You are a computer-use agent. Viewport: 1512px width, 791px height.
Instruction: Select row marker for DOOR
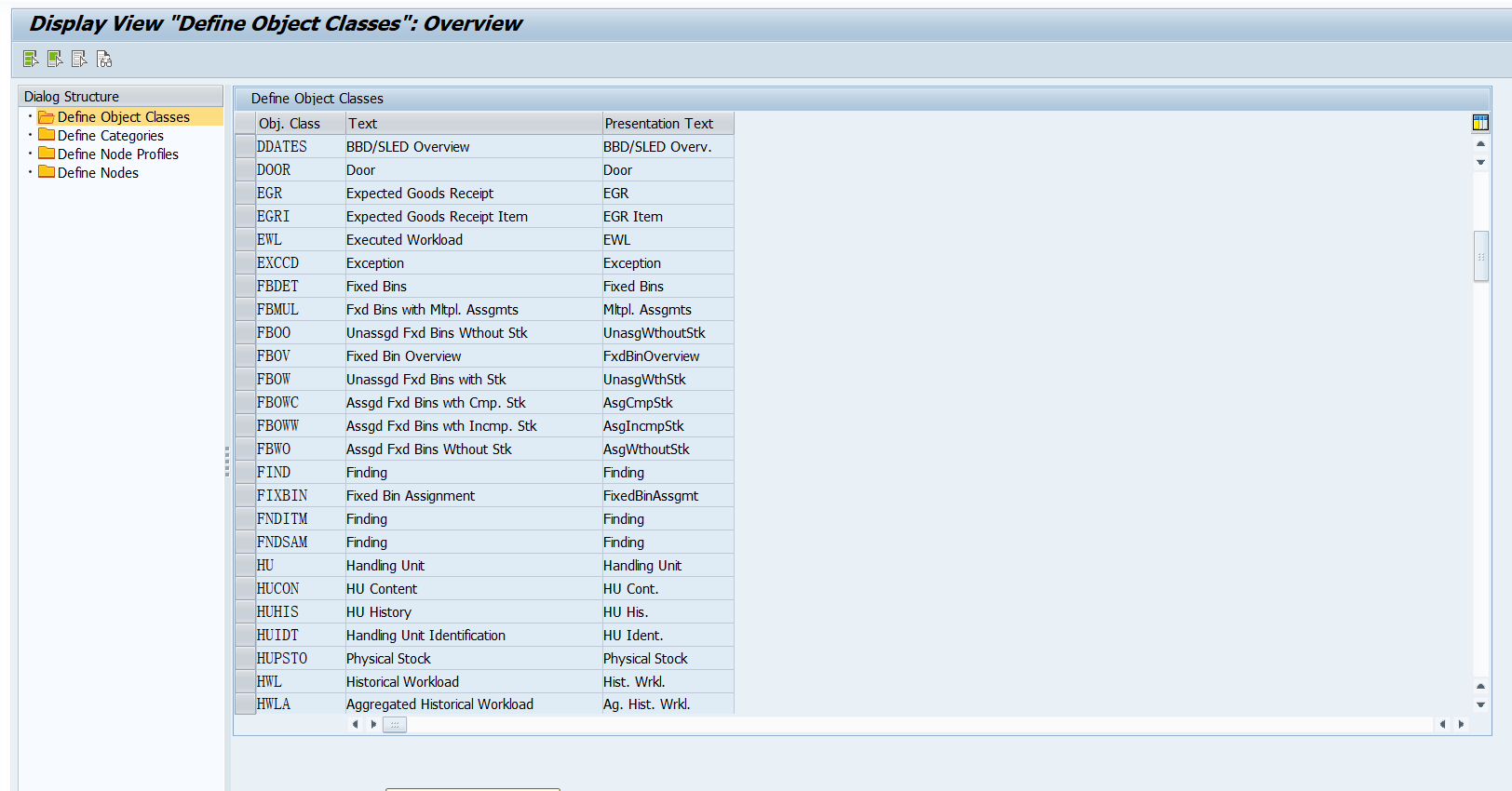(245, 169)
